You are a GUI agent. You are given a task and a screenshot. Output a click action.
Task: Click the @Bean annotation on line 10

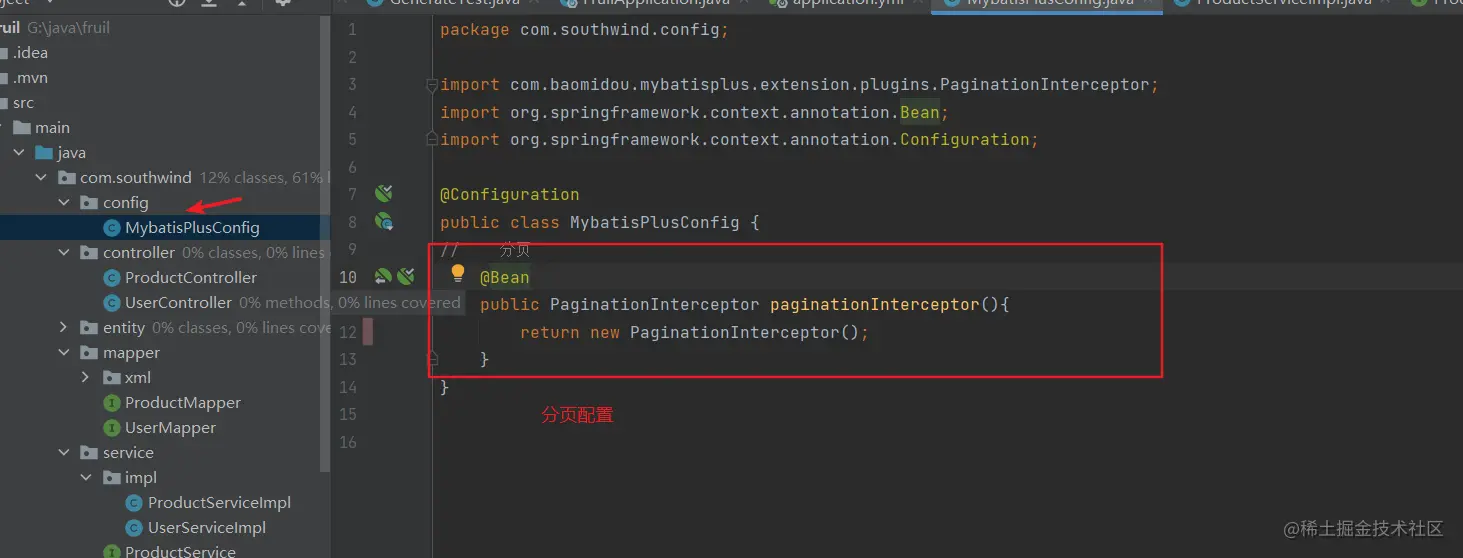tap(504, 277)
